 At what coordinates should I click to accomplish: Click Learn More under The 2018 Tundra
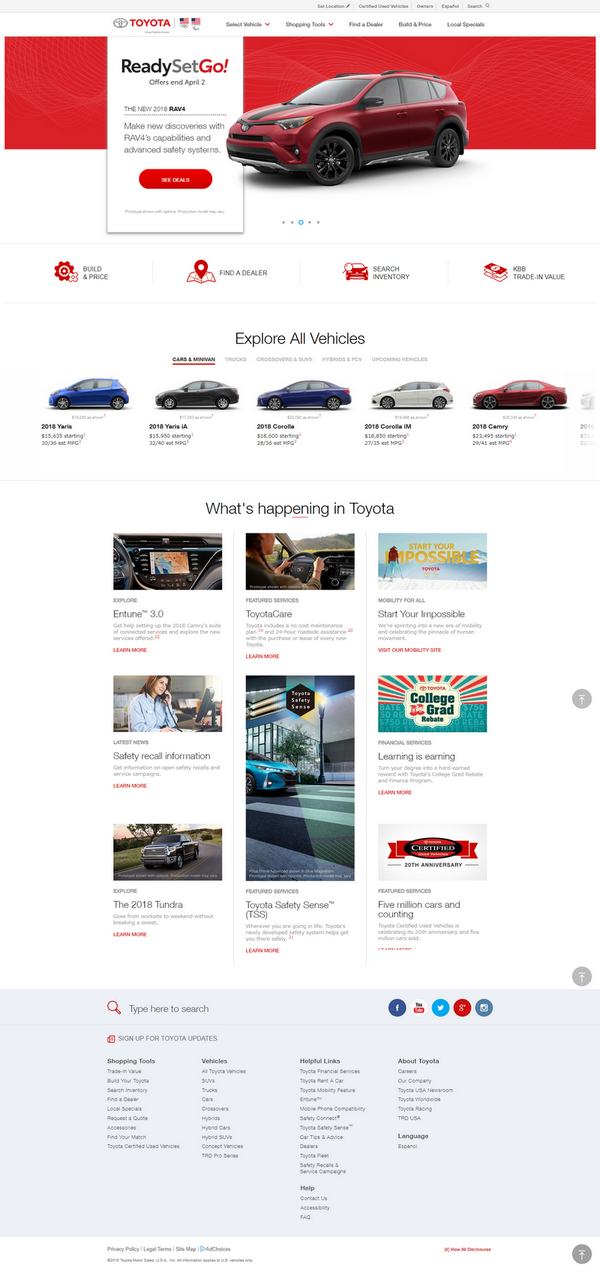coord(130,934)
